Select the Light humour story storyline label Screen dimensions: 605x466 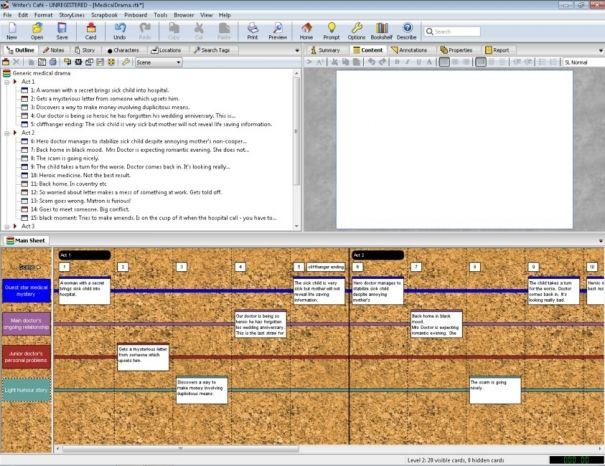(26, 390)
